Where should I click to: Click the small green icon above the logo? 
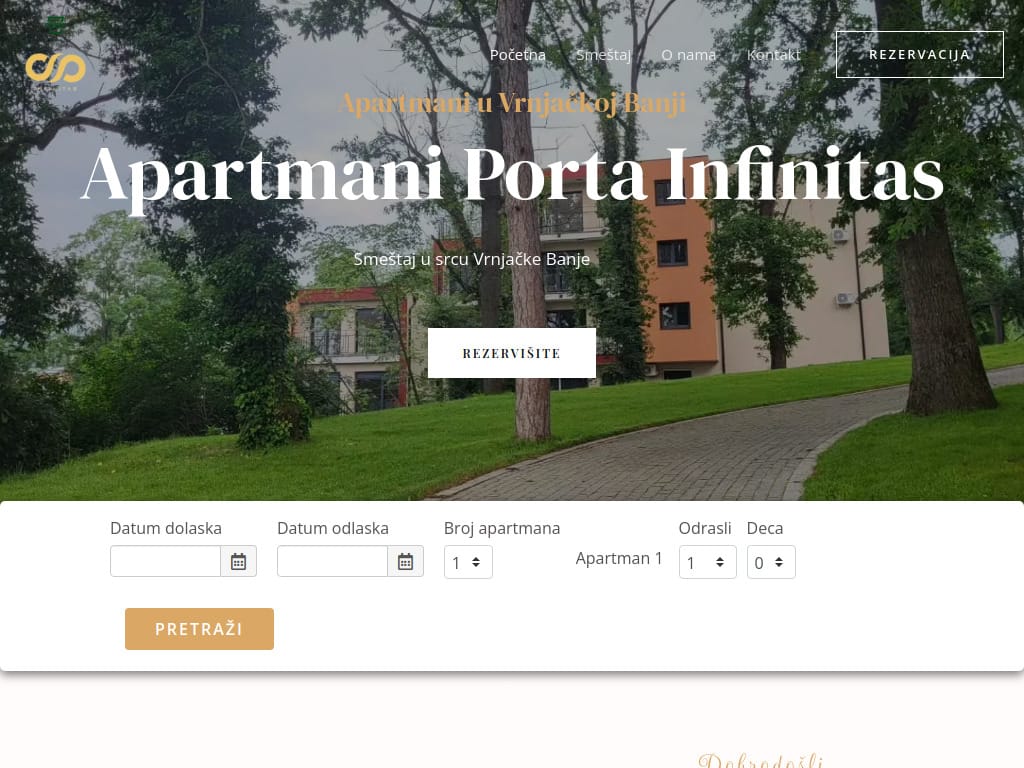57,25
